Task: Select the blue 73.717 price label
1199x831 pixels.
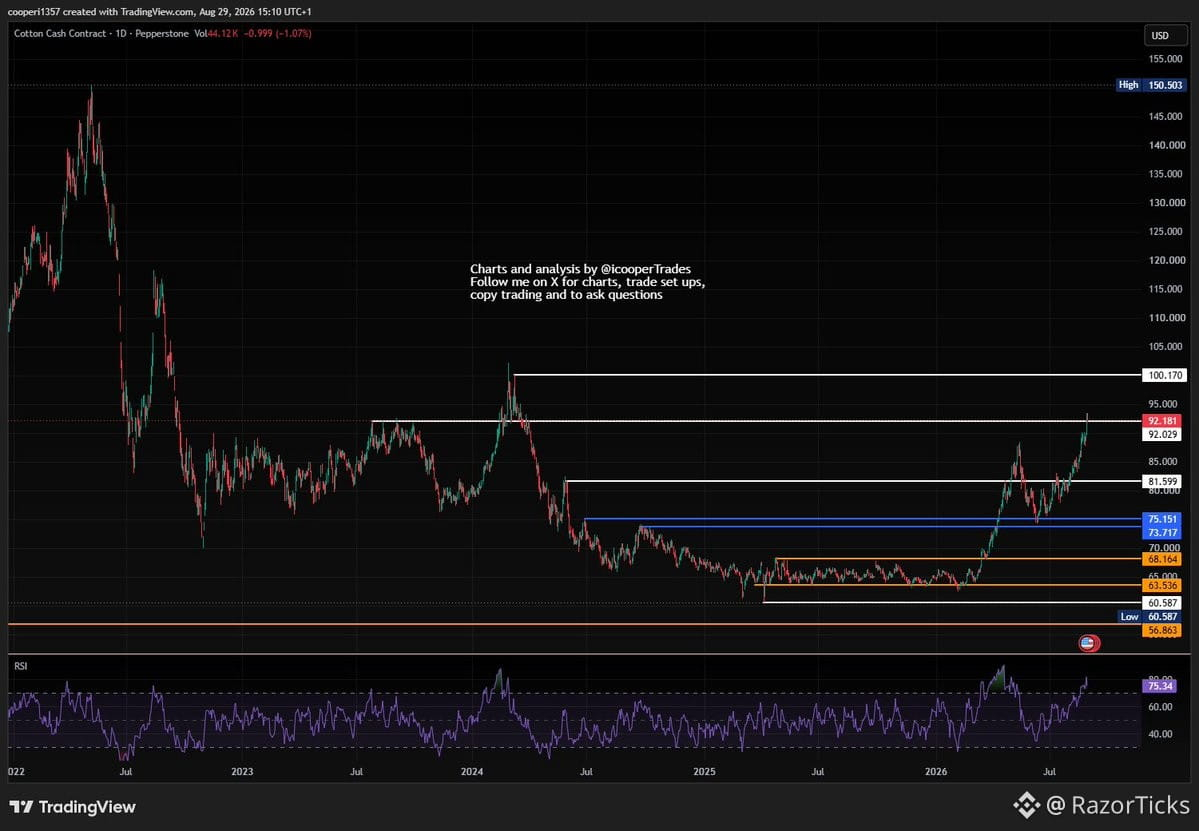Action: [x=1162, y=532]
